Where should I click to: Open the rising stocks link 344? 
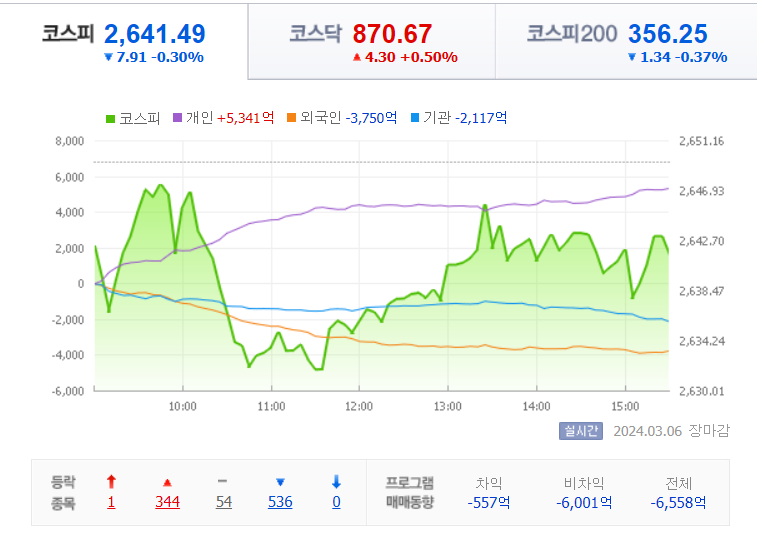pos(168,502)
